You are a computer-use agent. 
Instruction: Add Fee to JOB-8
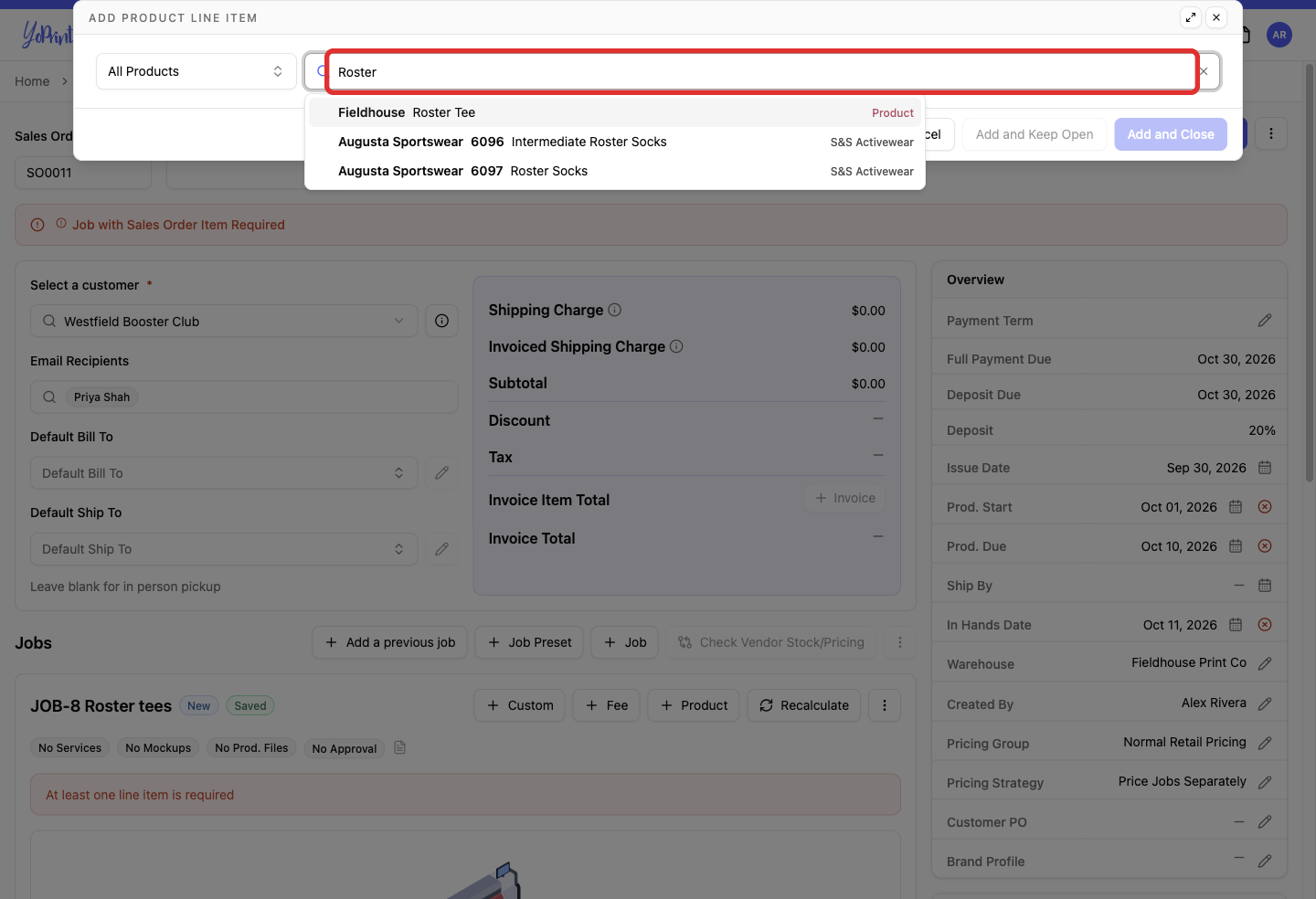click(x=607, y=705)
